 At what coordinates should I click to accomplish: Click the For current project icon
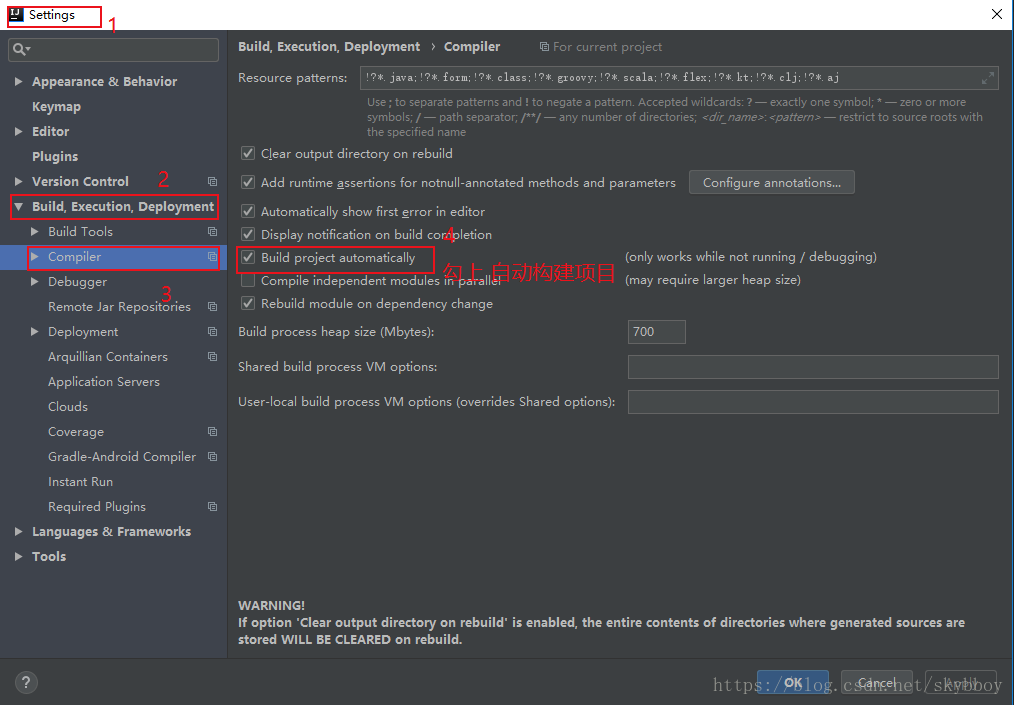tap(545, 47)
